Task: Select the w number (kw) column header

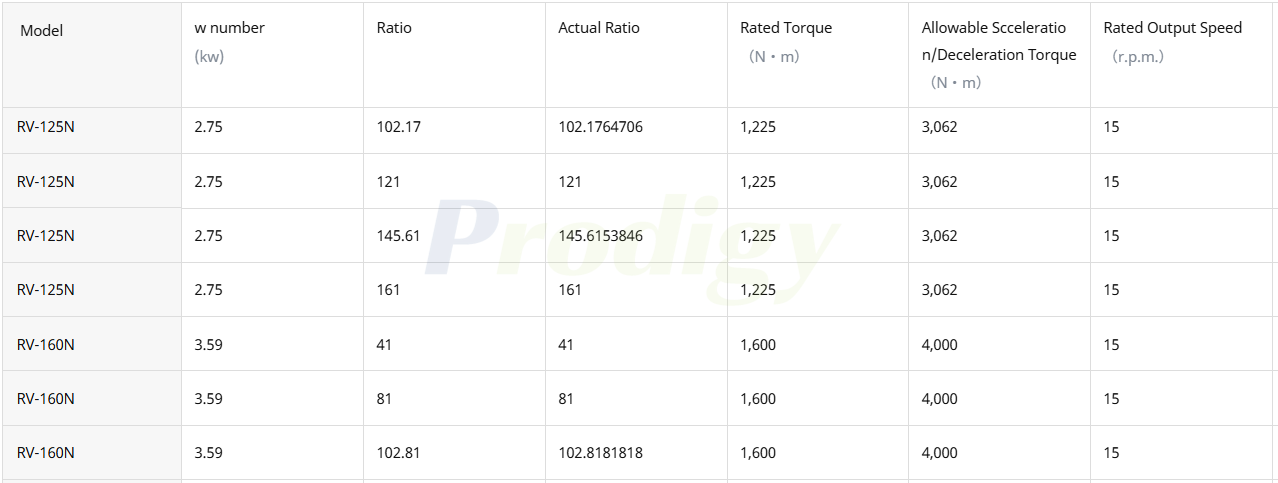Action: pos(272,54)
